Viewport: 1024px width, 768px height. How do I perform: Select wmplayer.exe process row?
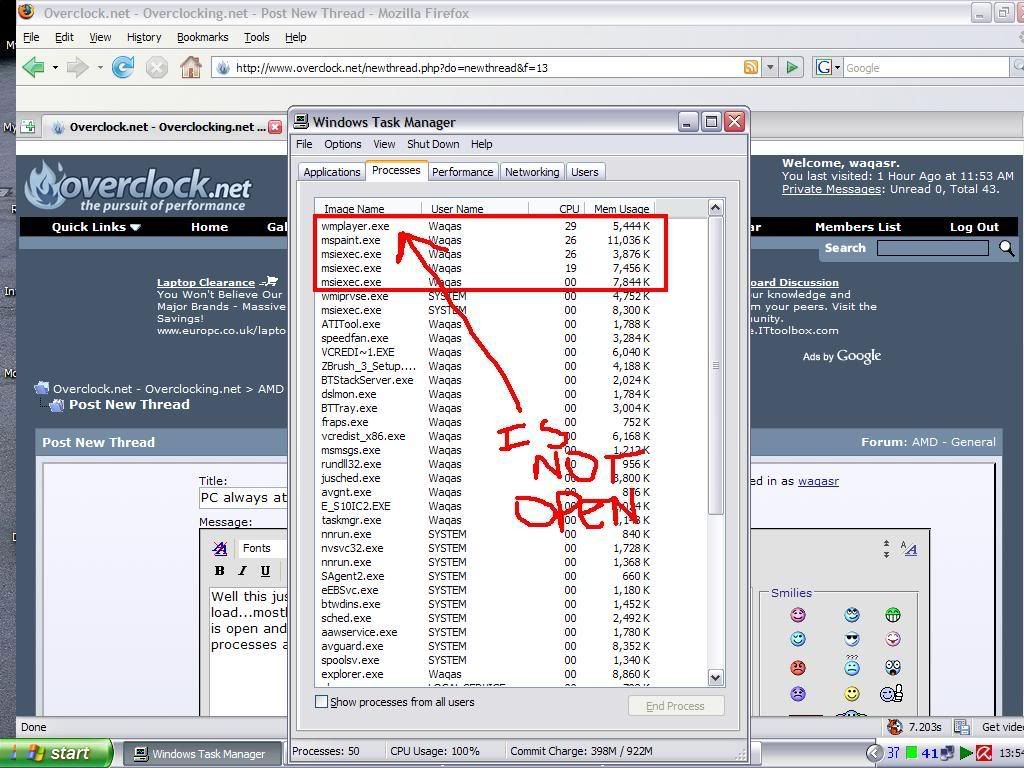485,226
